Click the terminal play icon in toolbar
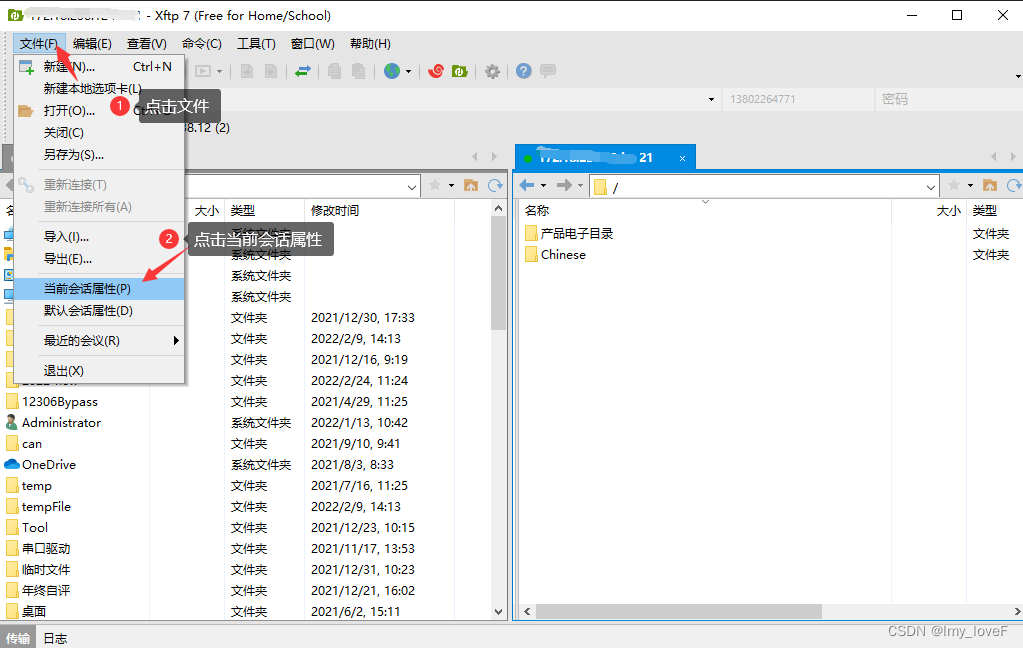This screenshot has width=1023, height=648. point(204,71)
